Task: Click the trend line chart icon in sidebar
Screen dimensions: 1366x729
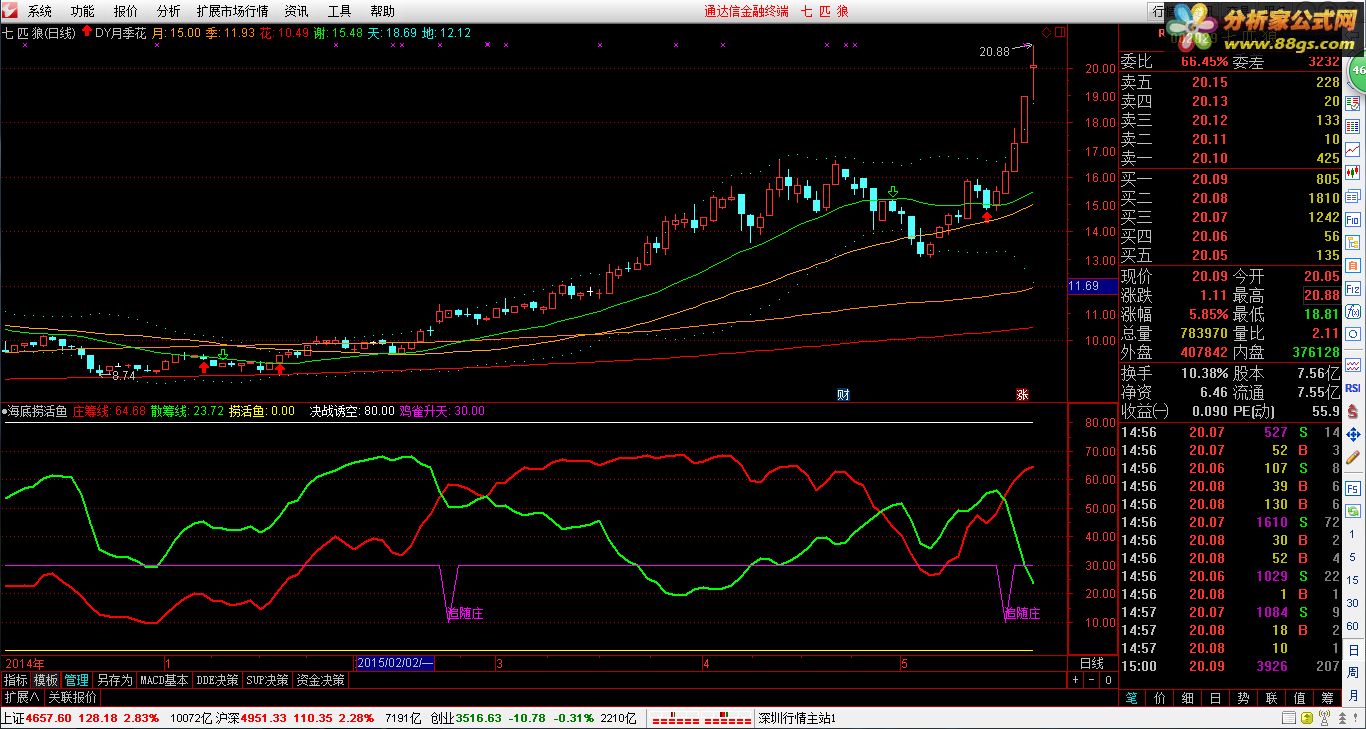Action: tap(1353, 148)
